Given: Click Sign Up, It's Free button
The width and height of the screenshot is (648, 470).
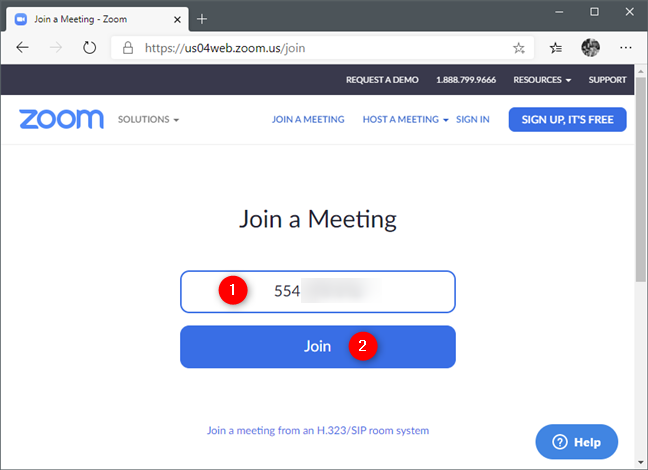Looking at the screenshot, I should (x=567, y=119).
